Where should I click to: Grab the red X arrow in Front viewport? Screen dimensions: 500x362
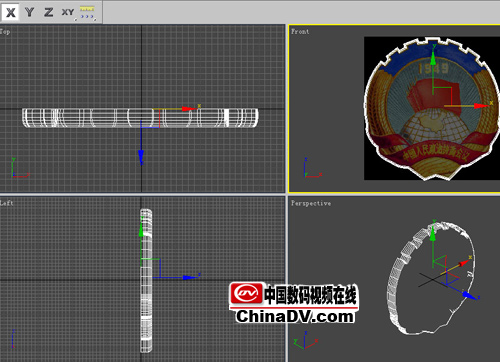click(481, 106)
